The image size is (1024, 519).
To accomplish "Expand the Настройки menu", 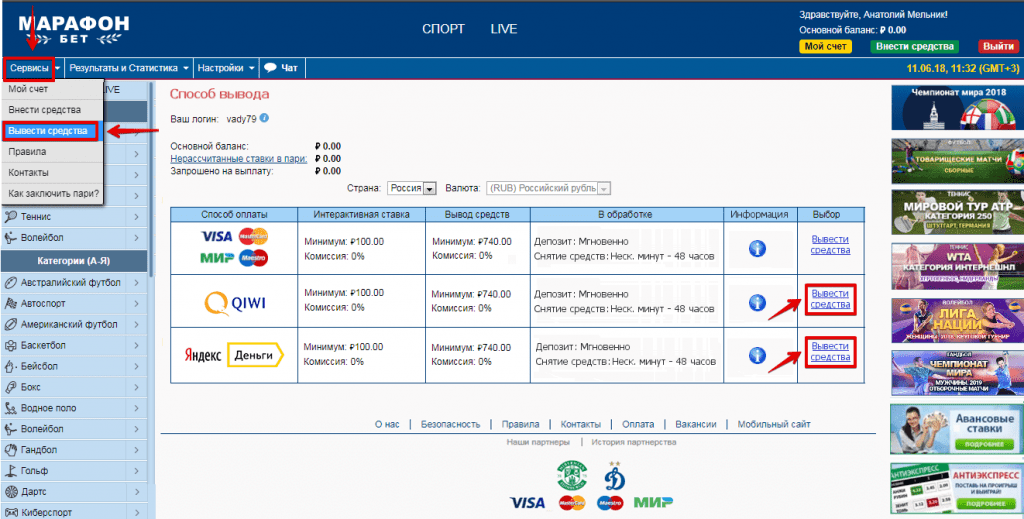I will [x=227, y=68].
